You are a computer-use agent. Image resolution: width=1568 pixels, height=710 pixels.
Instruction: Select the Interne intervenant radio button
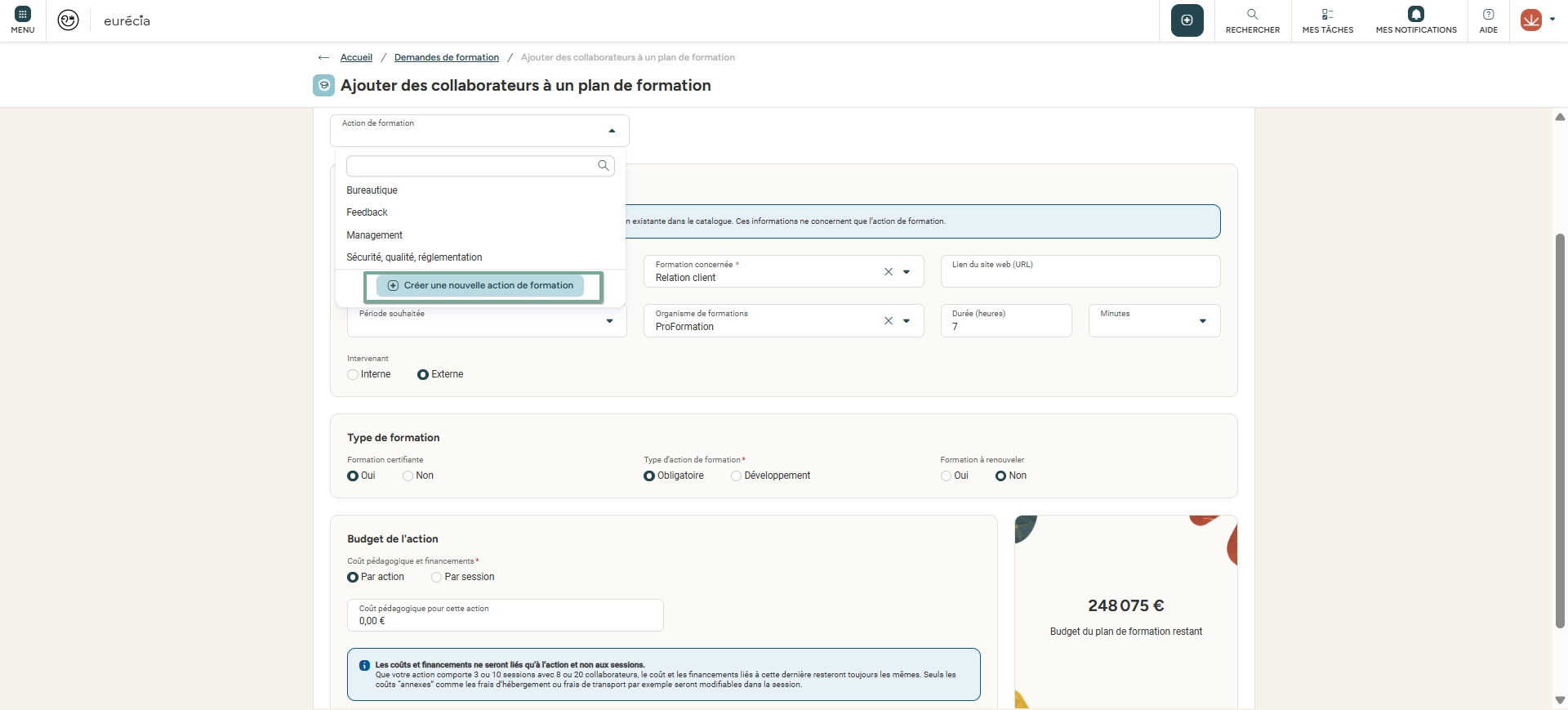(x=353, y=375)
